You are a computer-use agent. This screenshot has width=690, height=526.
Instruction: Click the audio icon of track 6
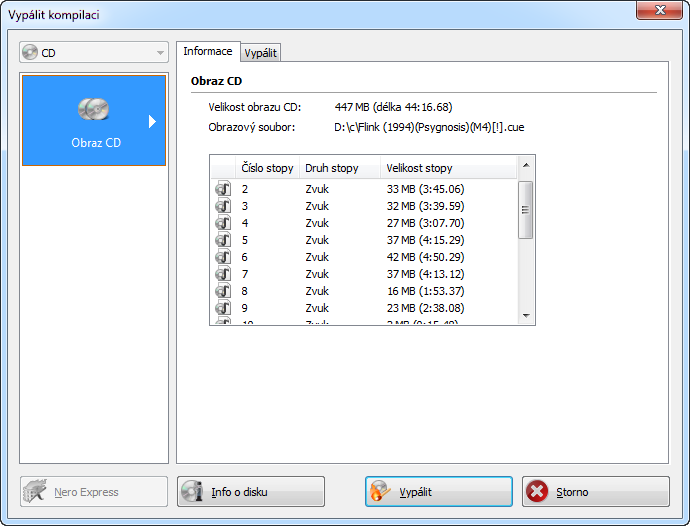click(x=222, y=257)
